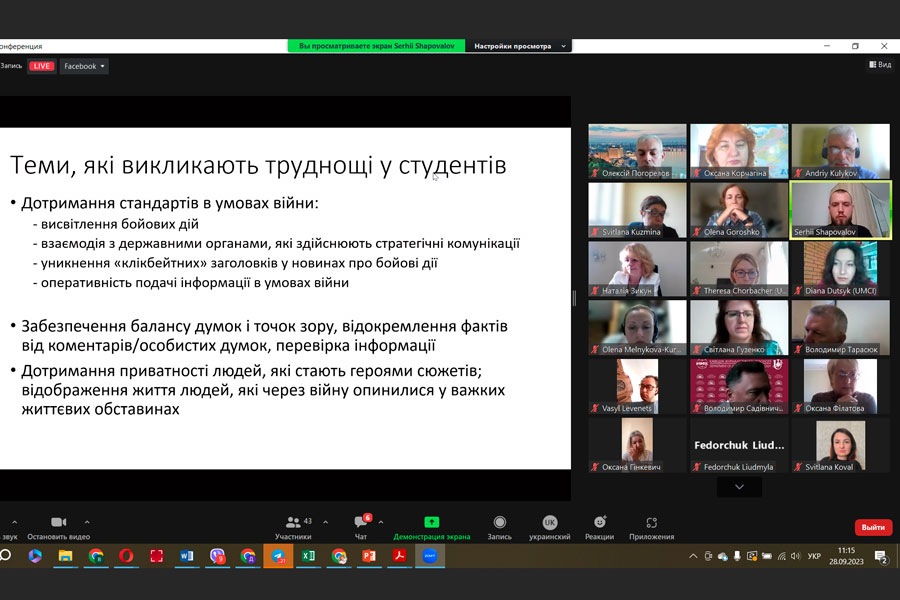Select Olena Goroshko's video thumbnail
This screenshot has width=900, height=600.
tap(738, 209)
